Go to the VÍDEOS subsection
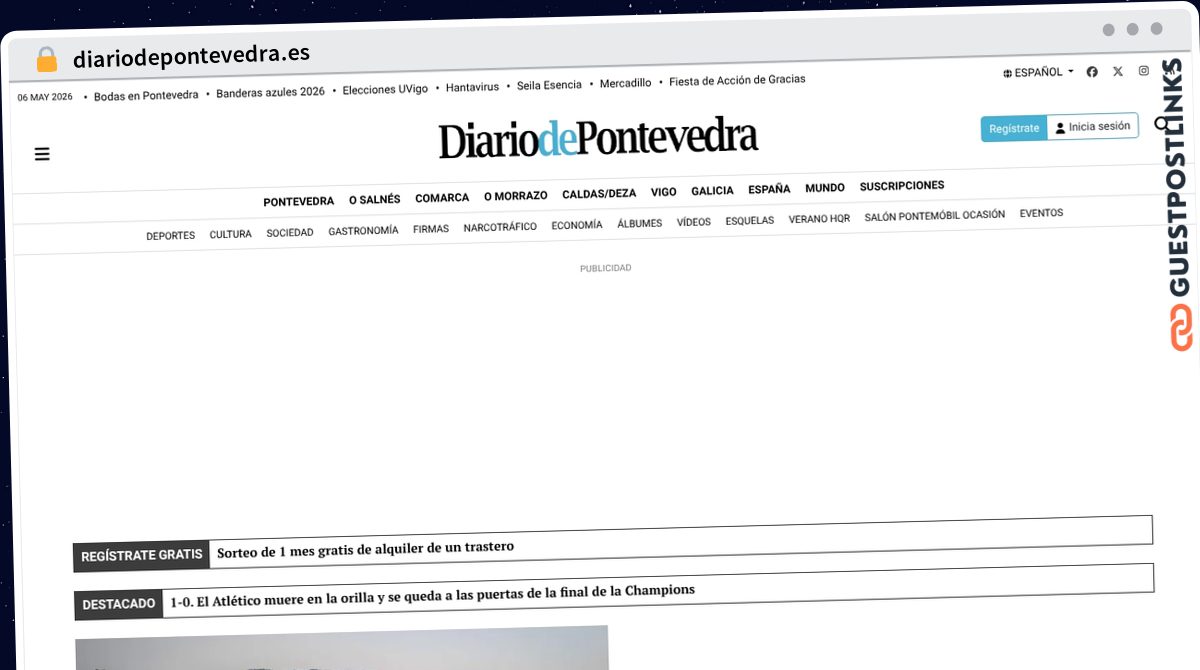Image resolution: width=1200 pixels, height=670 pixels. (693, 222)
